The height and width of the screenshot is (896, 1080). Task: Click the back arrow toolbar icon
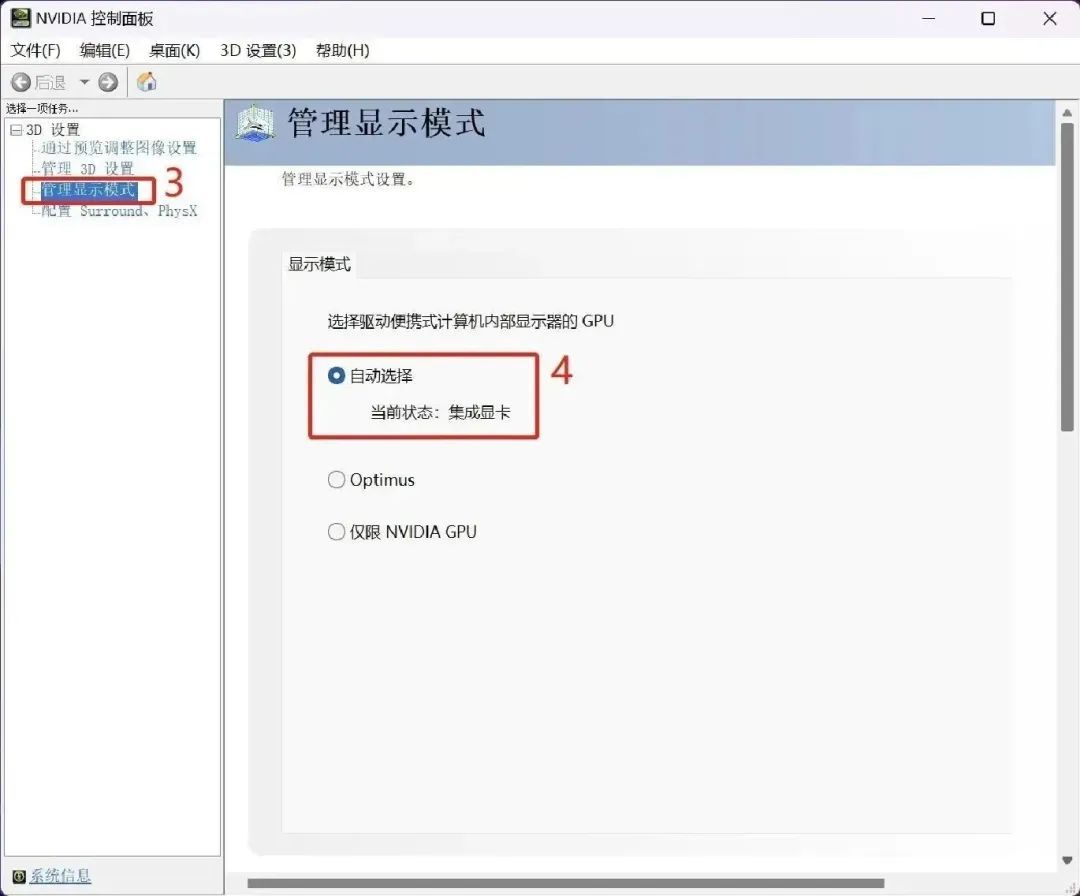[x=21, y=83]
